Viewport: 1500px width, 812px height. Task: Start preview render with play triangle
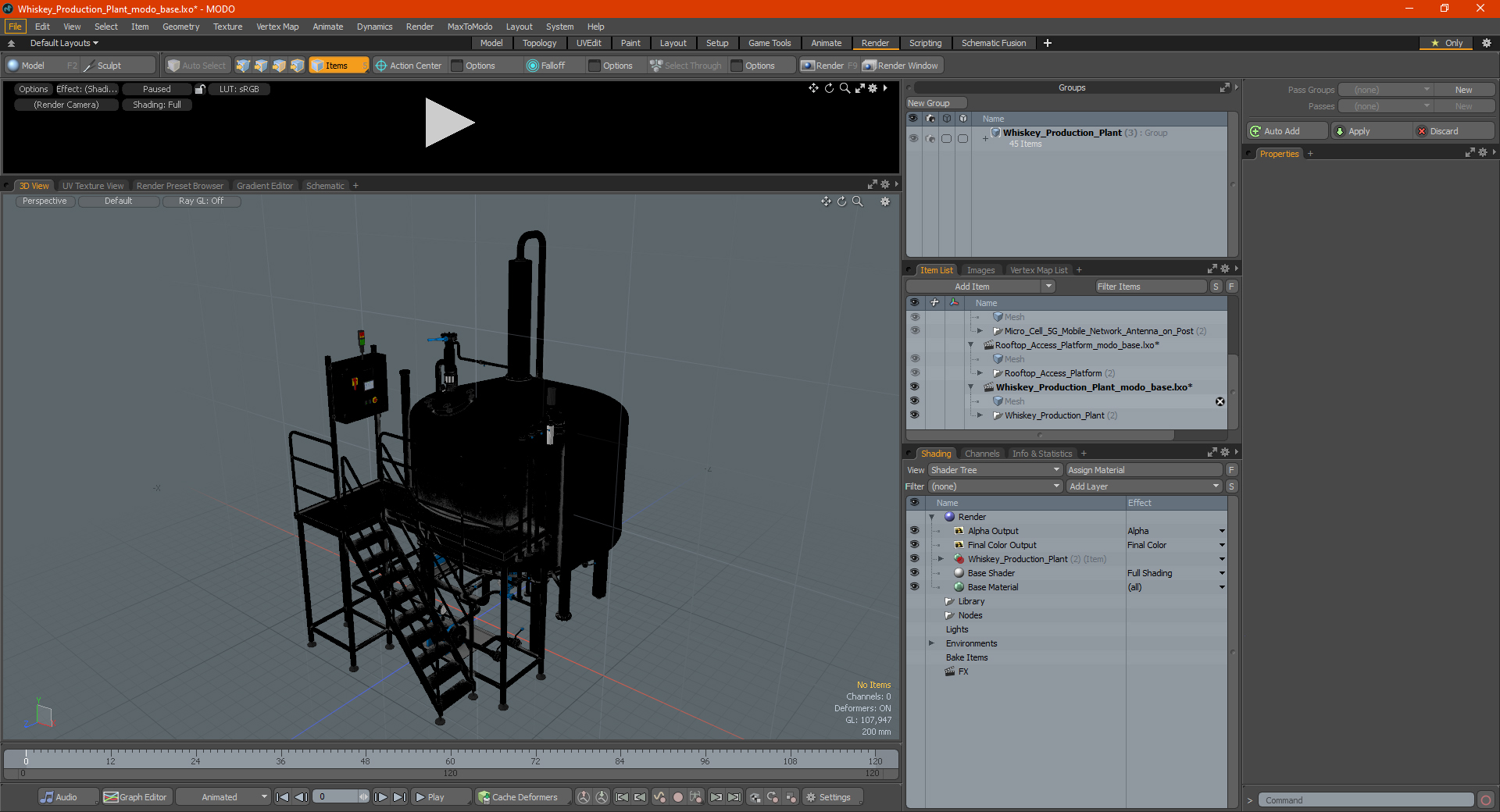tap(448, 123)
